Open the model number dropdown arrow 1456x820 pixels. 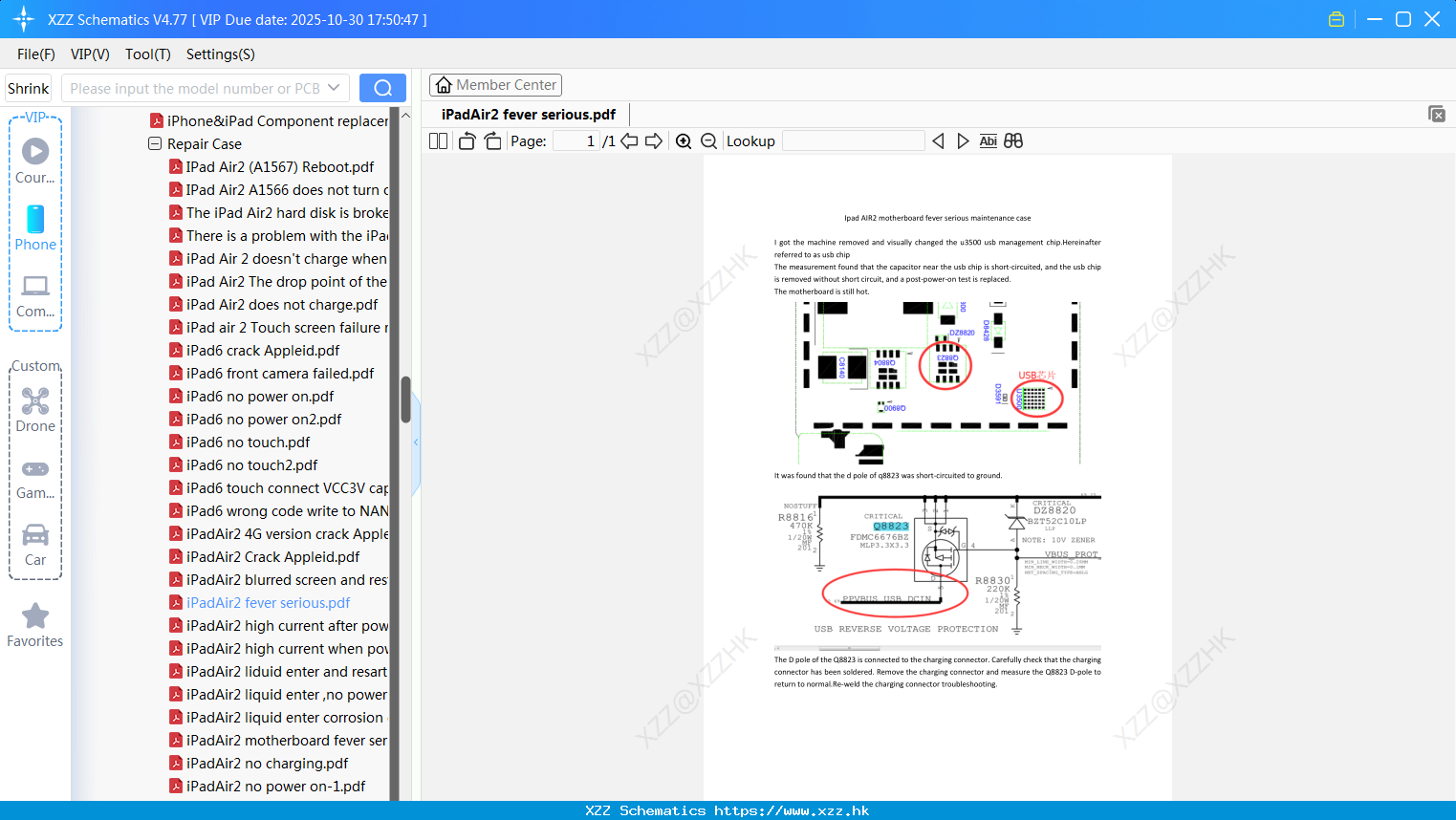pyautogui.click(x=334, y=88)
